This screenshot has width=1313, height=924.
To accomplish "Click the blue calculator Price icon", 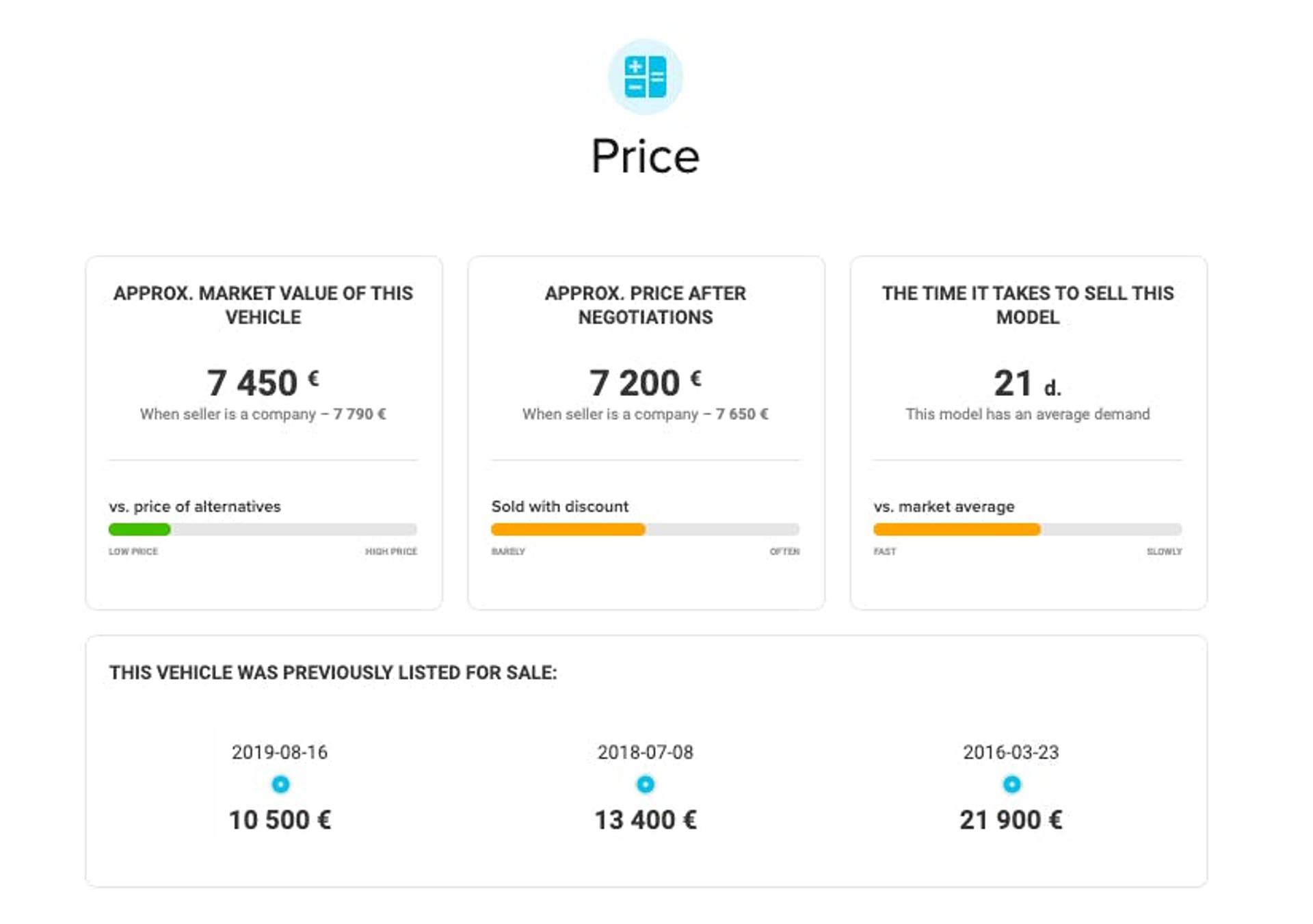I will pyautogui.click(x=645, y=77).
